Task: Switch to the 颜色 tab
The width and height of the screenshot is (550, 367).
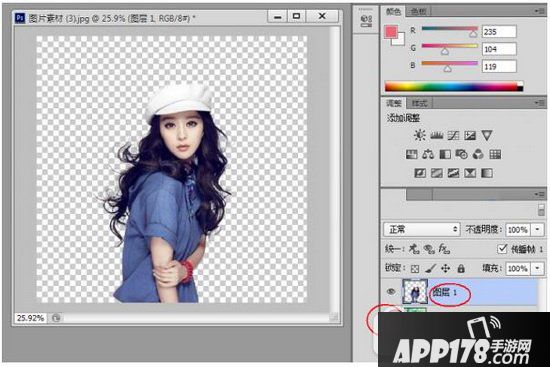Action: pos(393,12)
